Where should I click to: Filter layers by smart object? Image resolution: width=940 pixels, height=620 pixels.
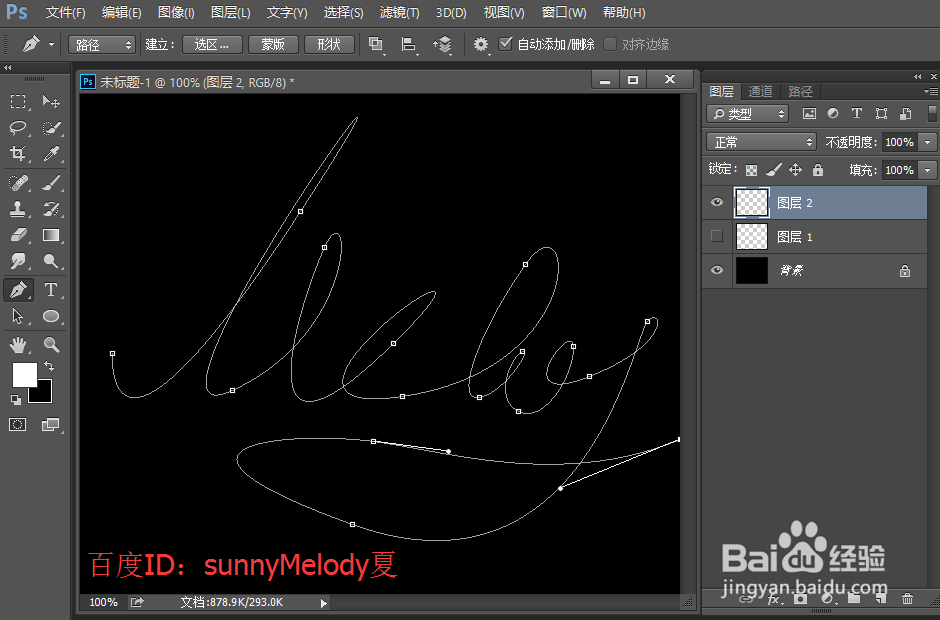pos(905,113)
